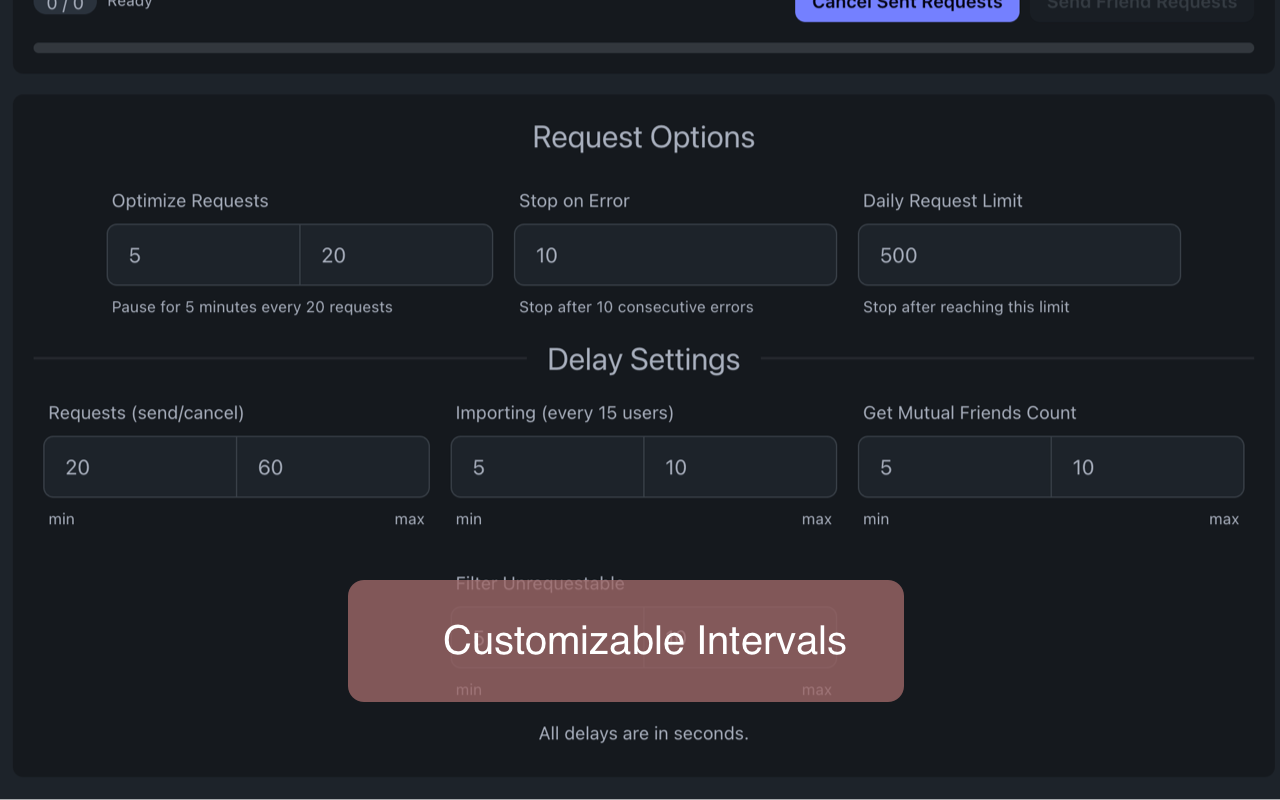Click the Importing max delay field

point(740,467)
